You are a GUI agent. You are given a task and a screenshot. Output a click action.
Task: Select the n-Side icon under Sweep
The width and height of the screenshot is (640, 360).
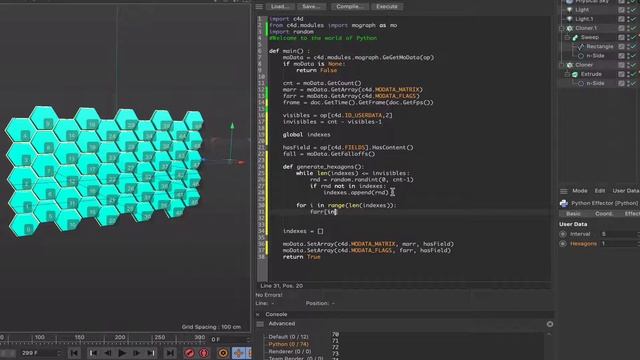tap(581, 56)
